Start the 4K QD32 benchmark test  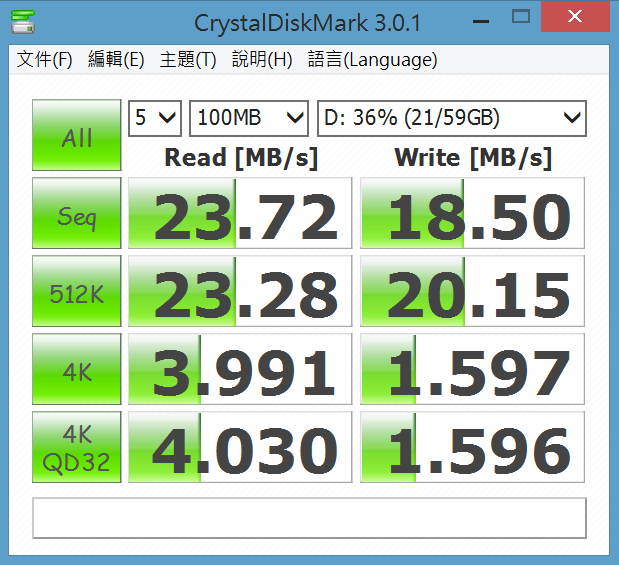pos(77,447)
